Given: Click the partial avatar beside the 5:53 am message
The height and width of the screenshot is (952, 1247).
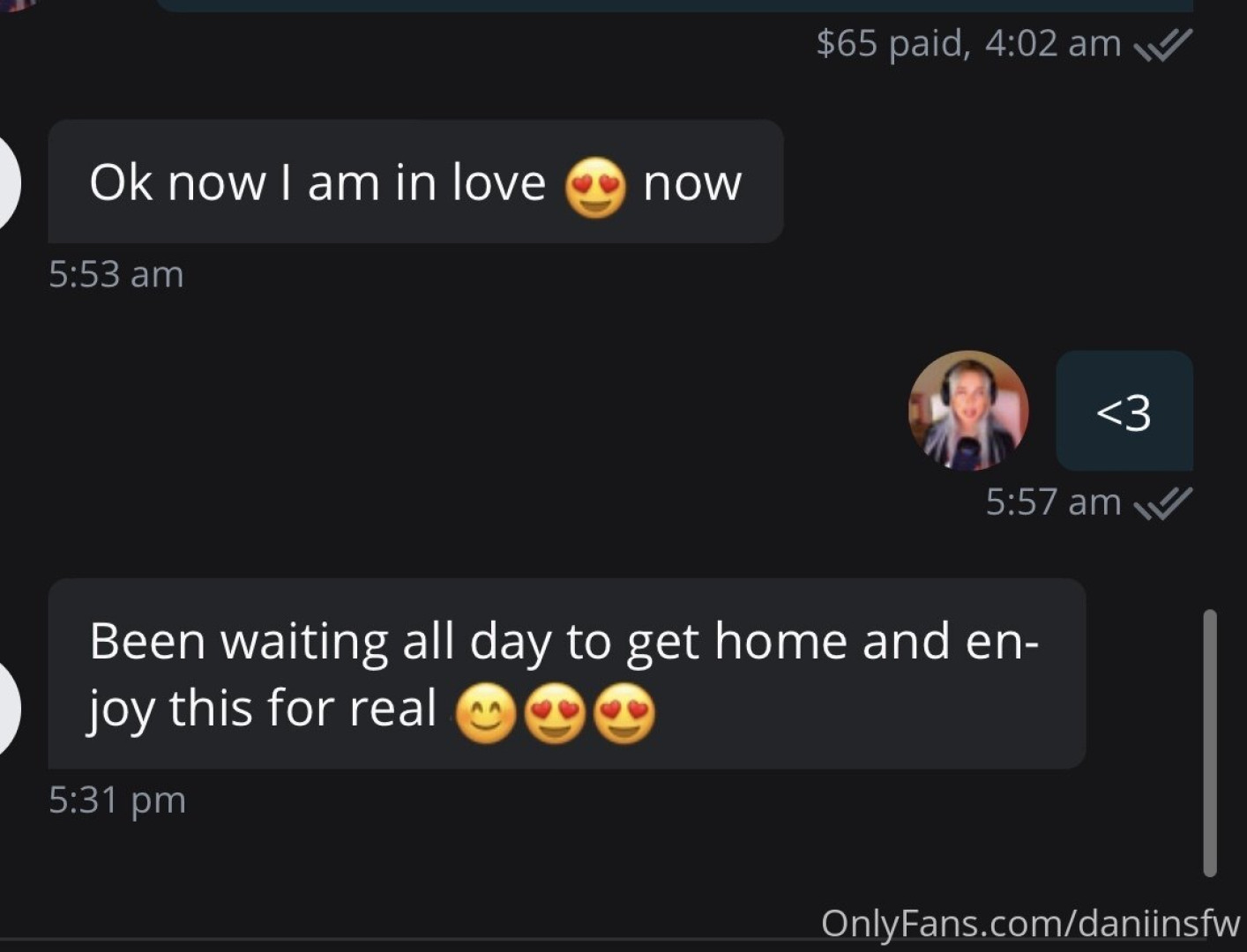Looking at the screenshot, I should [x=7, y=182].
